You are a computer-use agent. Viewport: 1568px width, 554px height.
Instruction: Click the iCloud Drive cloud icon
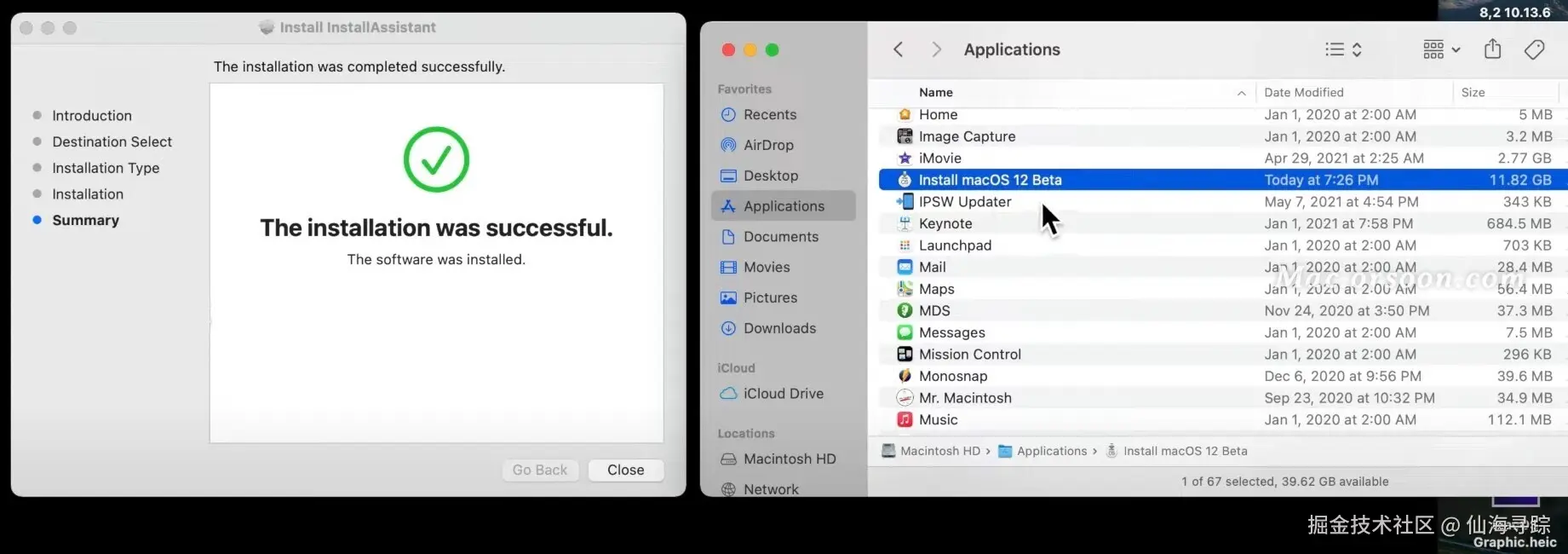pos(728,394)
